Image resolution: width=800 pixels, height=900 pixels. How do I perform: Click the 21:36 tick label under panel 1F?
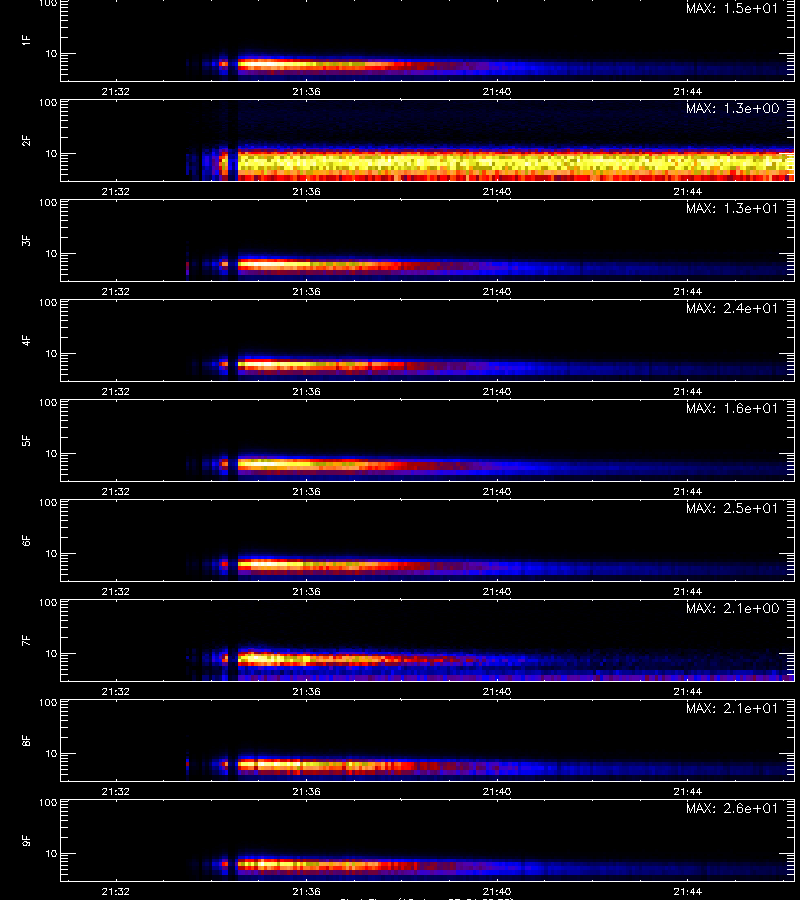coord(306,92)
